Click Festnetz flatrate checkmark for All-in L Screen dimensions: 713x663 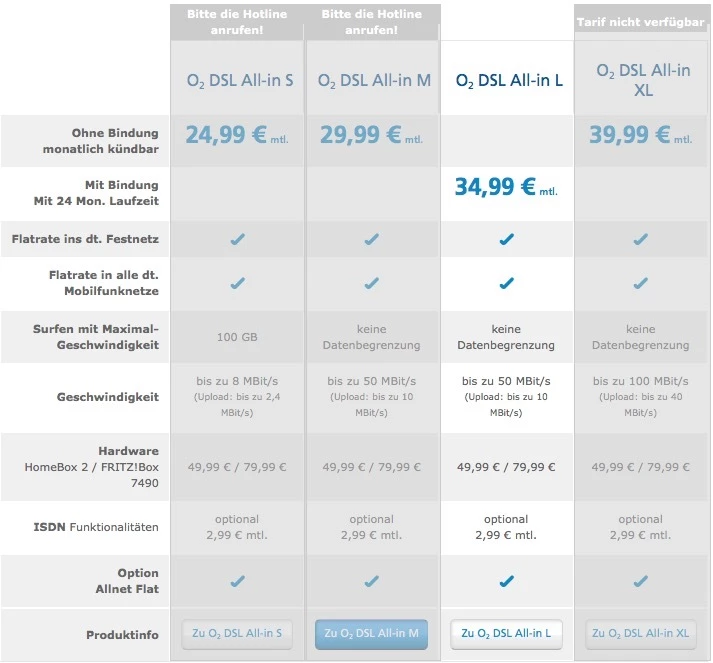pos(506,239)
